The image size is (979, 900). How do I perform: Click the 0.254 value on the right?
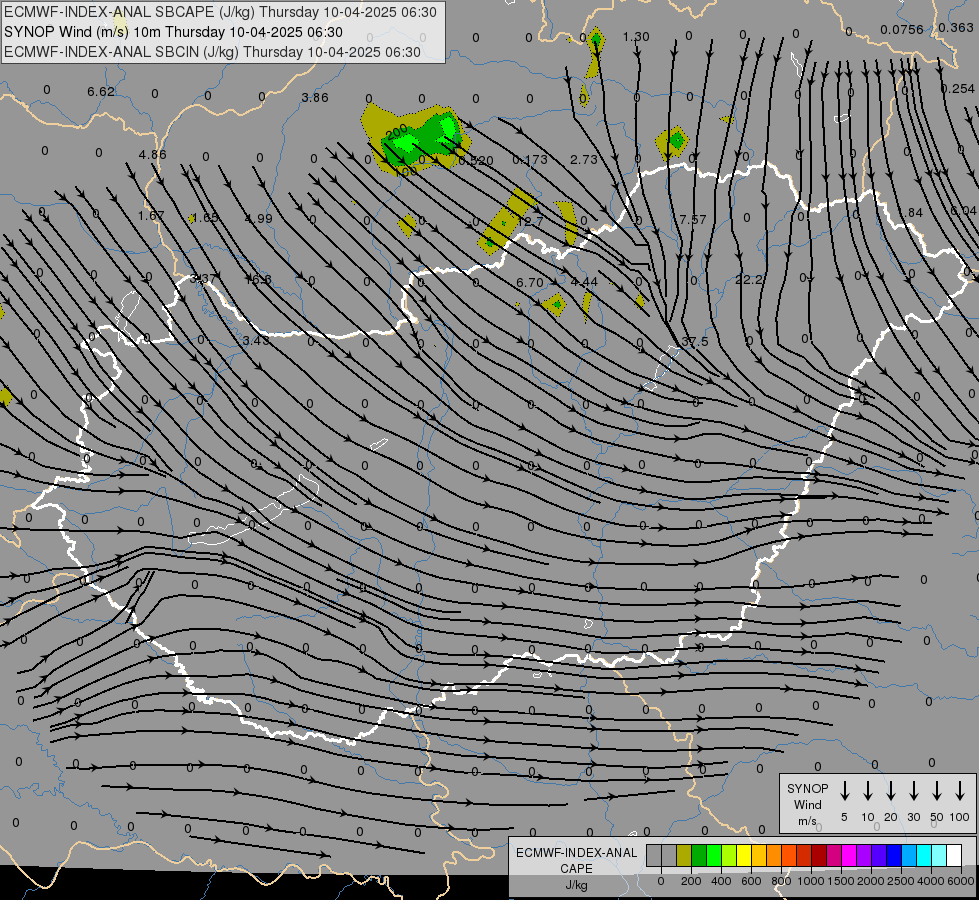tap(958, 89)
